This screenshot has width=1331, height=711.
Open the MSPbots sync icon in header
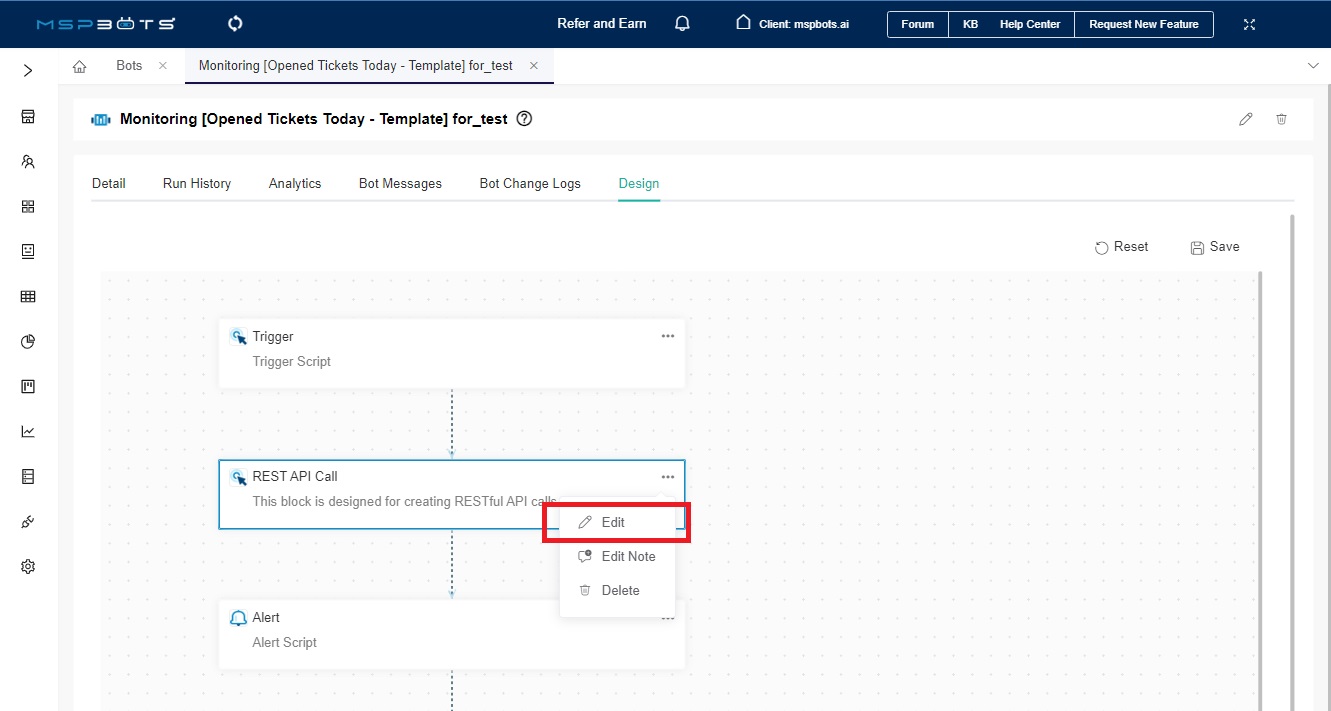point(234,23)
